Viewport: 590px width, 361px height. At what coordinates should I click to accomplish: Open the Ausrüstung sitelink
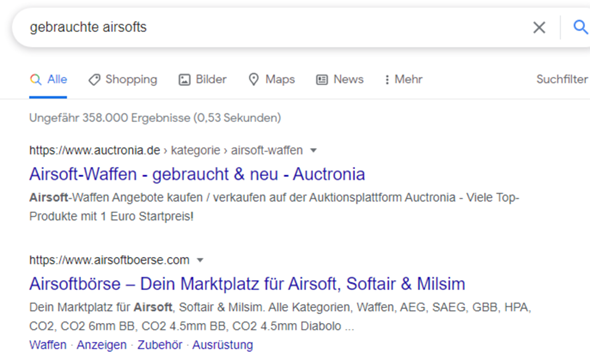(x=223, y=345)
